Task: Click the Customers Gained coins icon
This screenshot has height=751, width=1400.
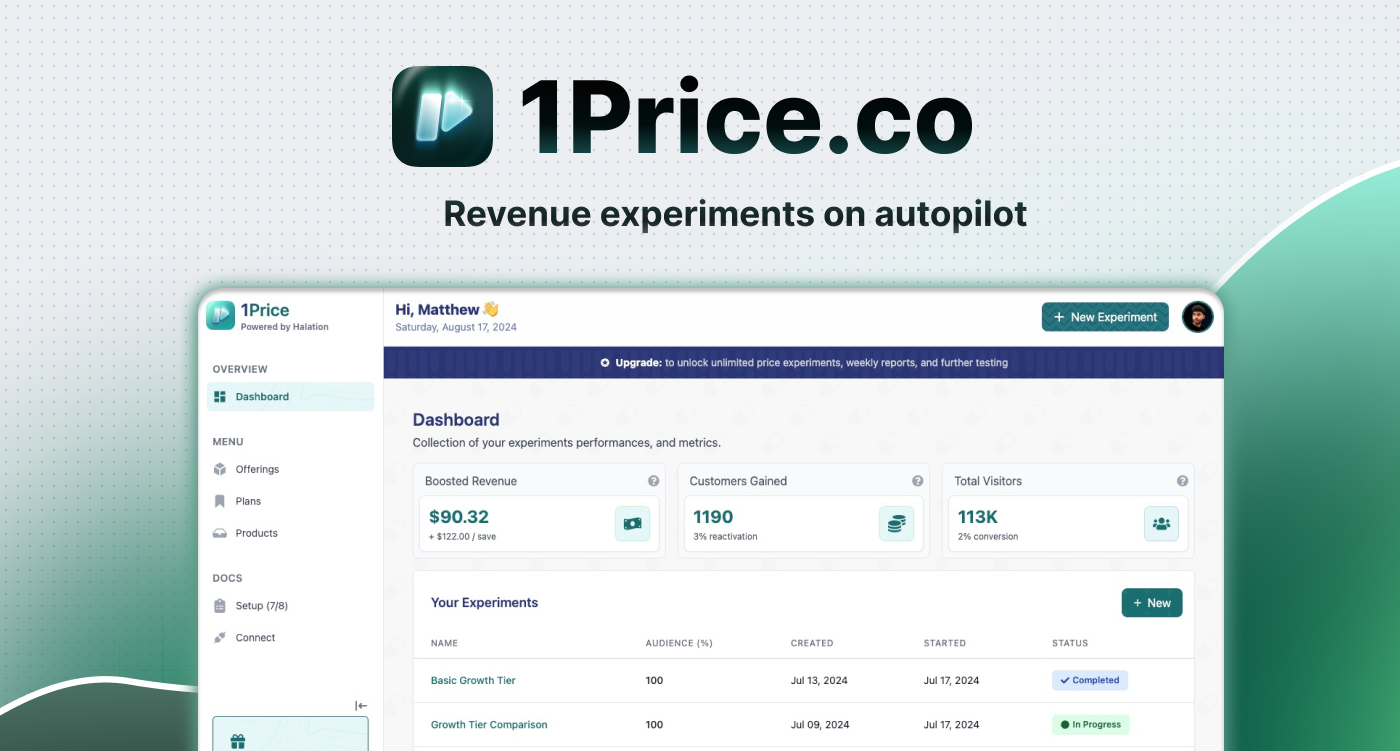Action: tap(897, 523)
